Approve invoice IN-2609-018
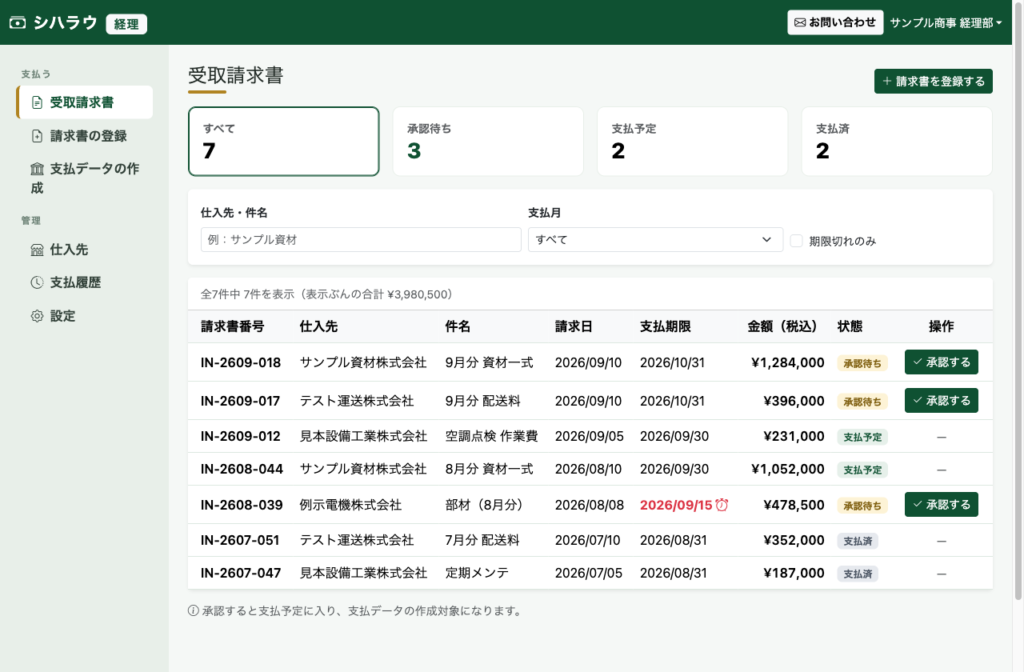 pos(941,362)
